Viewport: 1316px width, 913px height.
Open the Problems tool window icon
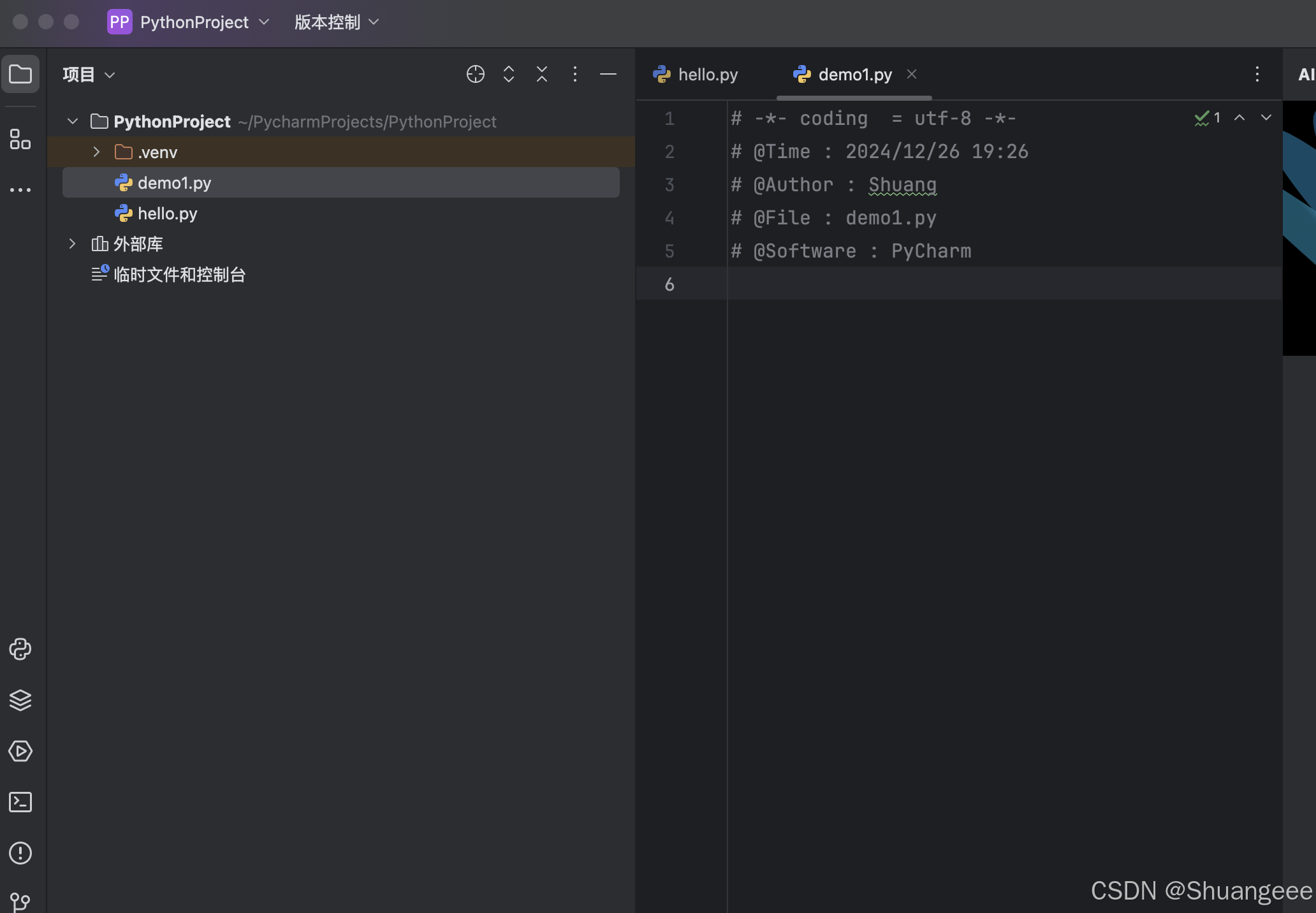point(20,853)
